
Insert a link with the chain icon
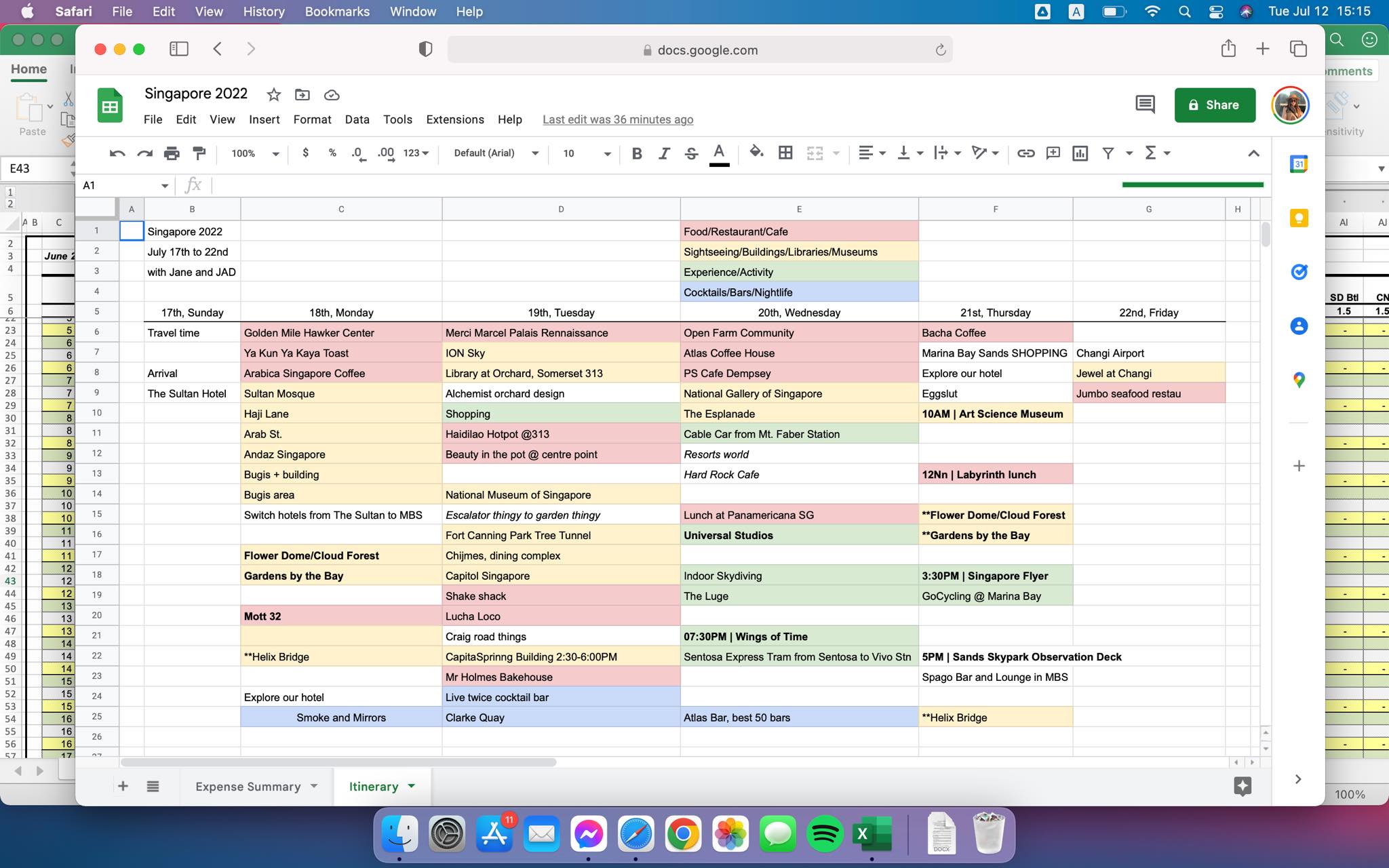1025,153
